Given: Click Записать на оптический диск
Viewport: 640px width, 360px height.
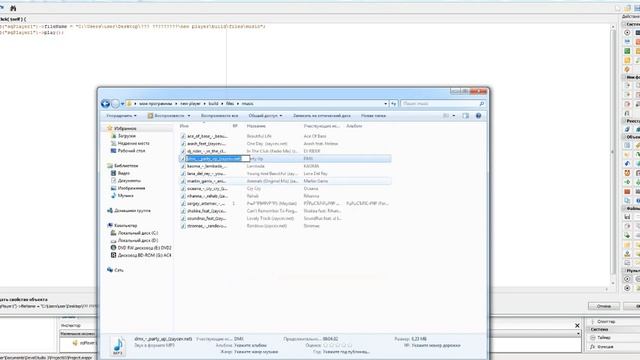Looking at the screenshot, I should pyautogui.click(x=322, y=116).
